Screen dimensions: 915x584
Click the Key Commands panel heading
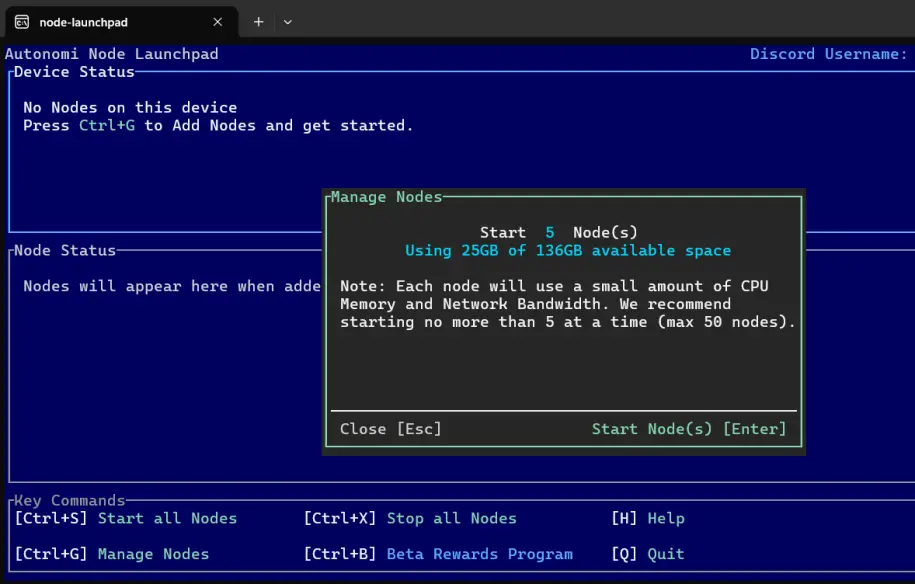[x=69, y=500]
